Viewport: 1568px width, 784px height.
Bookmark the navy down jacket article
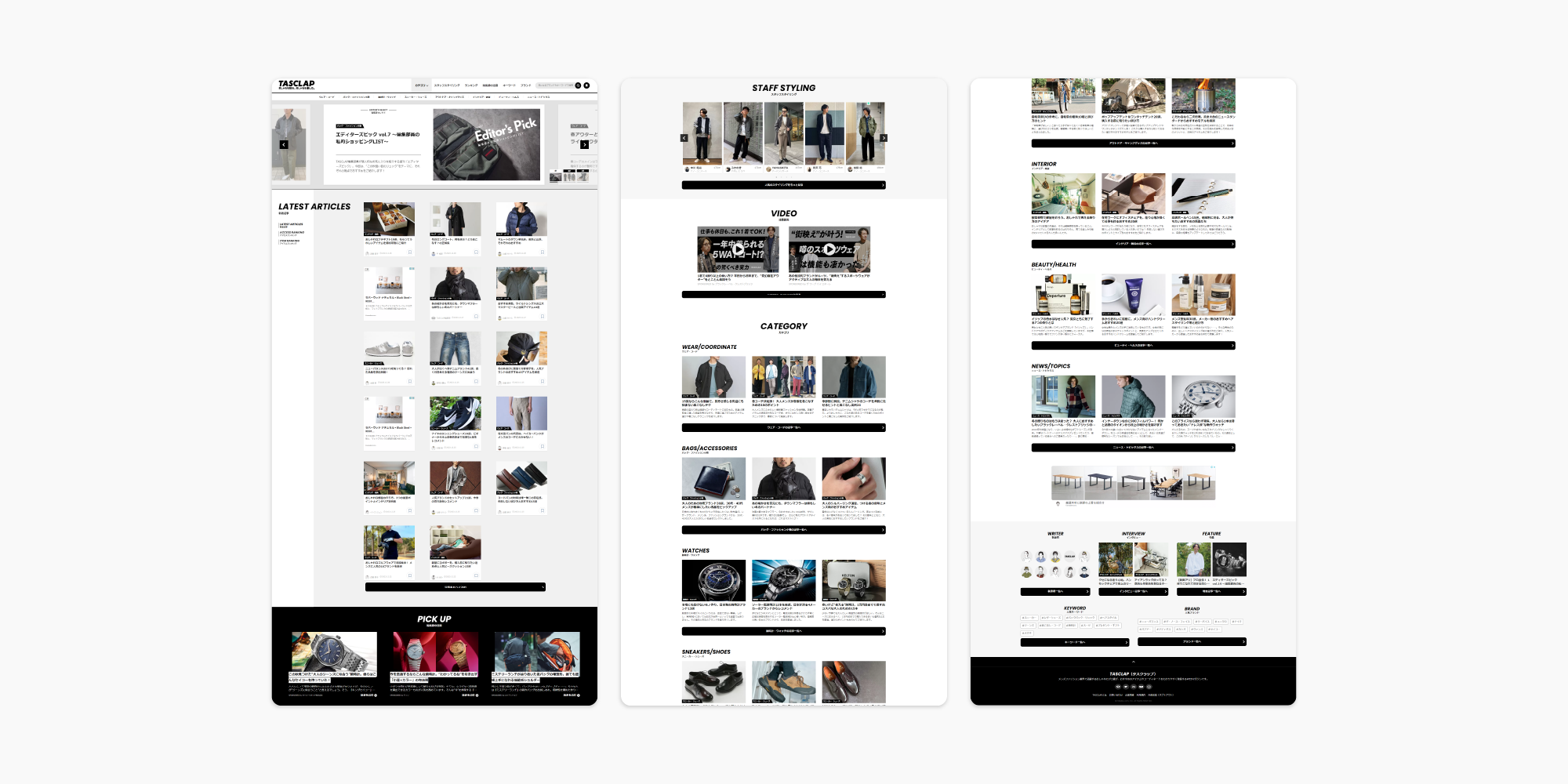click(543, 252)
